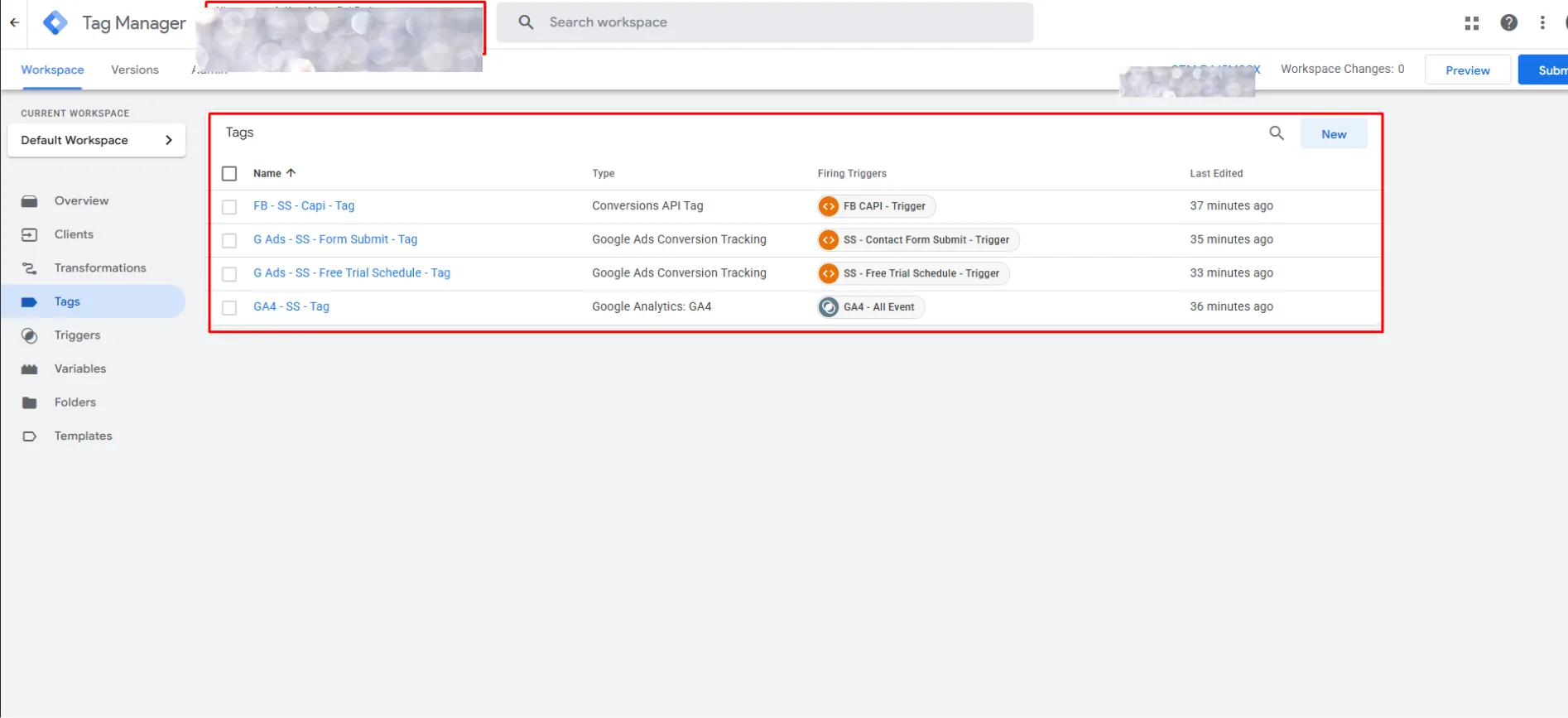Screen dimensions: 1568x718
Task: Click the FB CAPI - Trigger chip
Action: coord(876,206)
